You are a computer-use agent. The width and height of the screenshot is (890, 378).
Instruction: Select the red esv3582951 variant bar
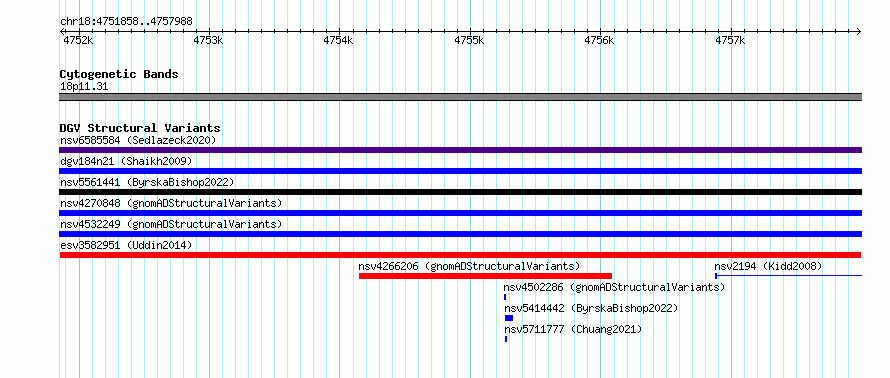coord(460,255)
